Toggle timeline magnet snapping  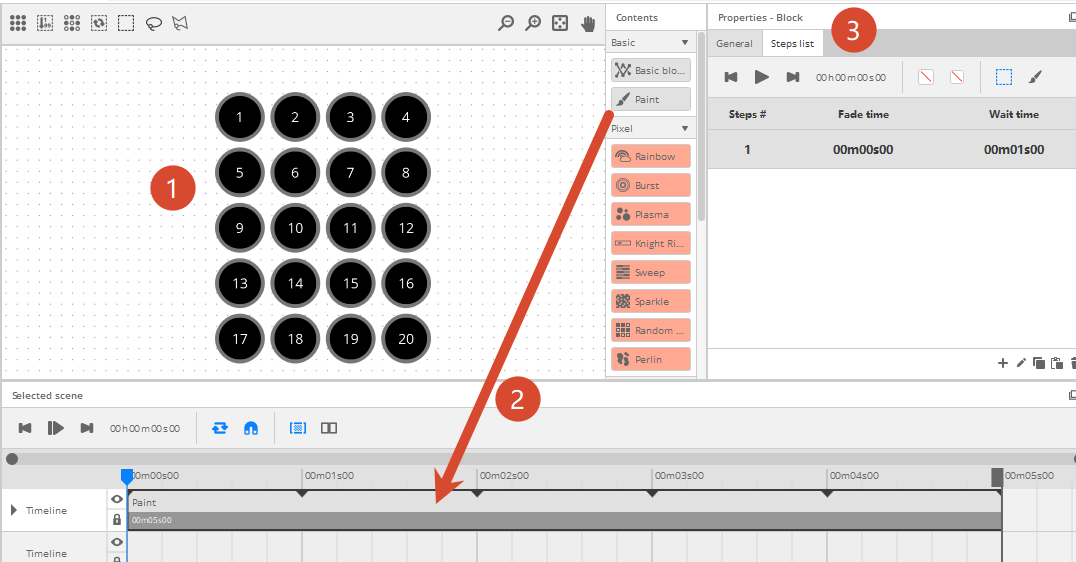[x=251, y=428]
